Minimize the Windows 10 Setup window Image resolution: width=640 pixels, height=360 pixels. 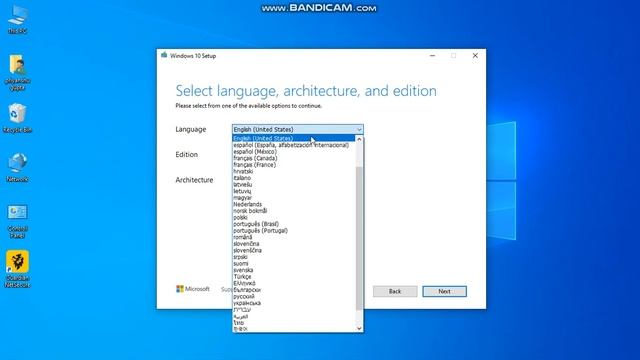432,56
